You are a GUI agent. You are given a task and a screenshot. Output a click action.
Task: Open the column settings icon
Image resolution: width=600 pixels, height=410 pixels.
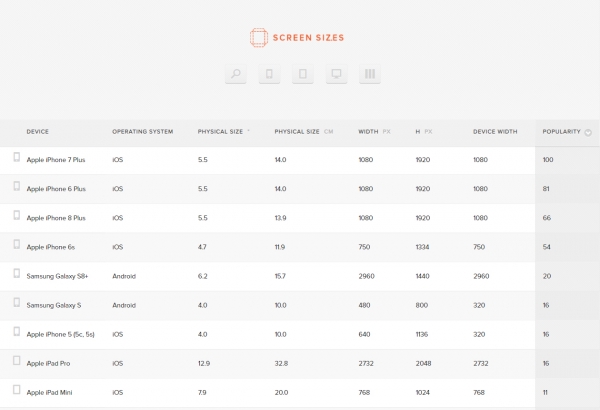370,74
